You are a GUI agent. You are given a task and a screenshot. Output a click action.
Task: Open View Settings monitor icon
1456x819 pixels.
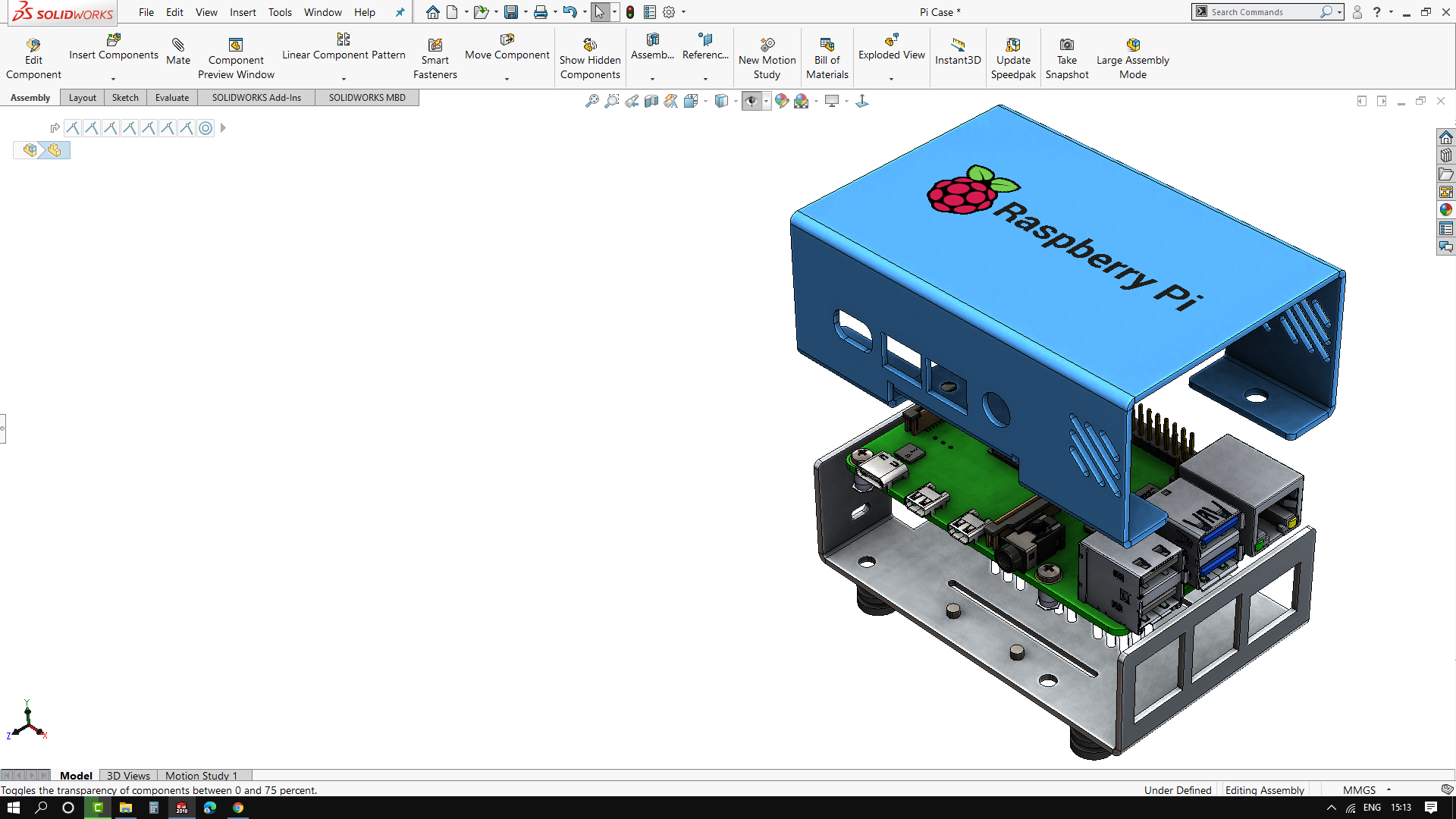(832, 101)
